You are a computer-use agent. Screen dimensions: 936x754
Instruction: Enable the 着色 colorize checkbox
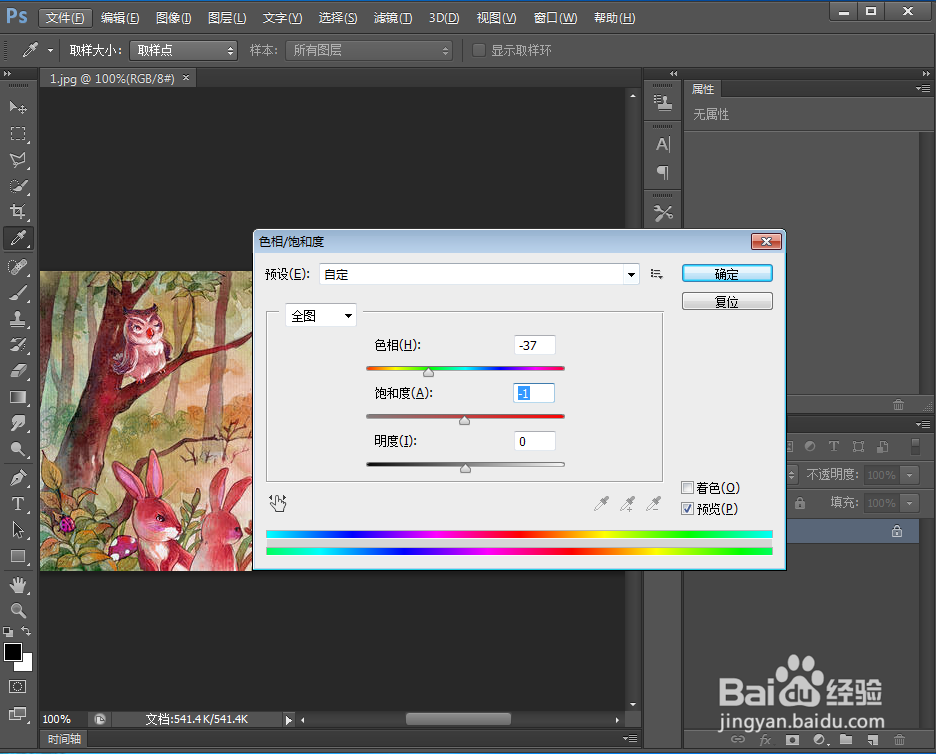click(x=687, y=488)
